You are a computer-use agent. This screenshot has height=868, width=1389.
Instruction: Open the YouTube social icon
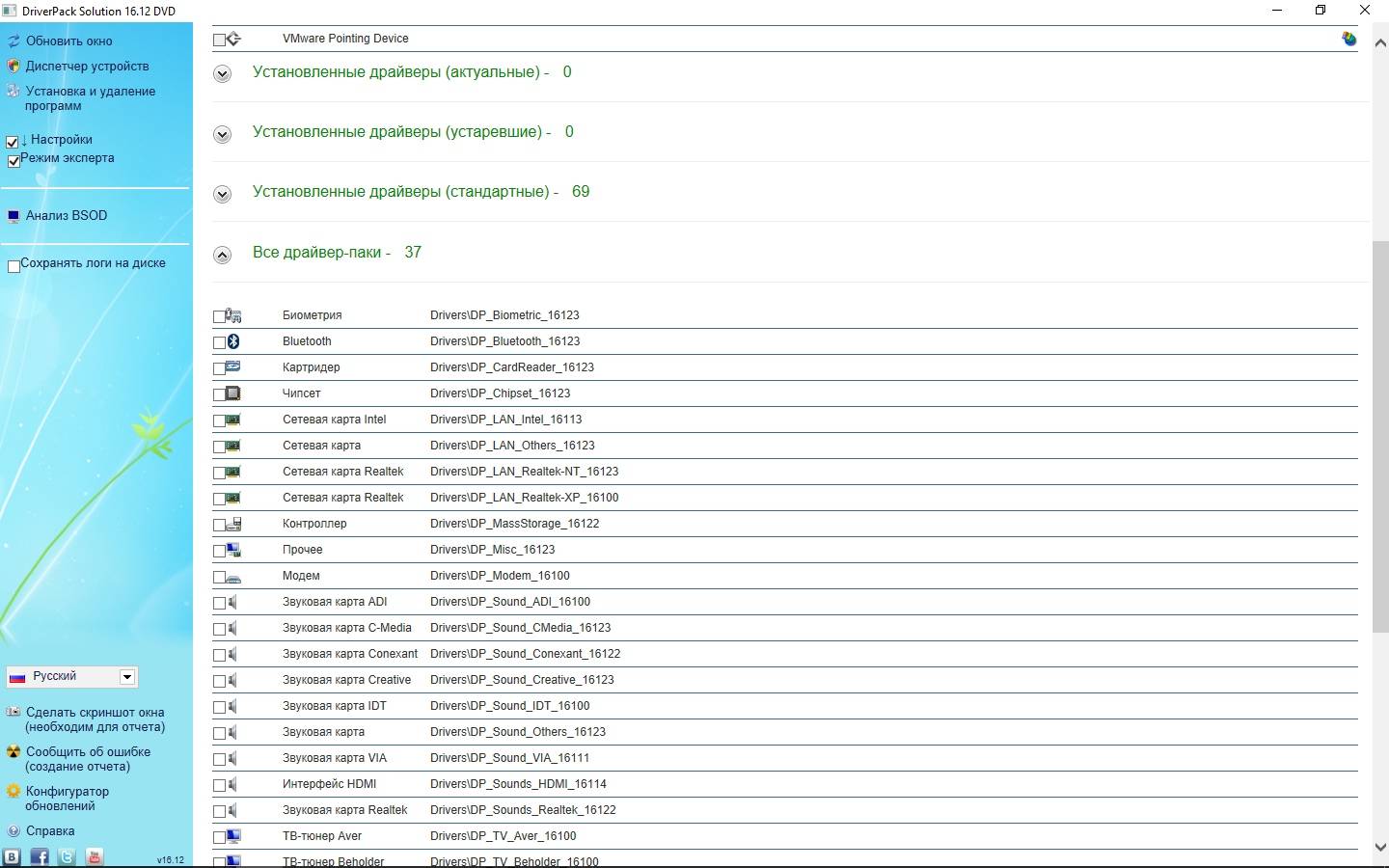pyautogui.click(x=95, y=856)
